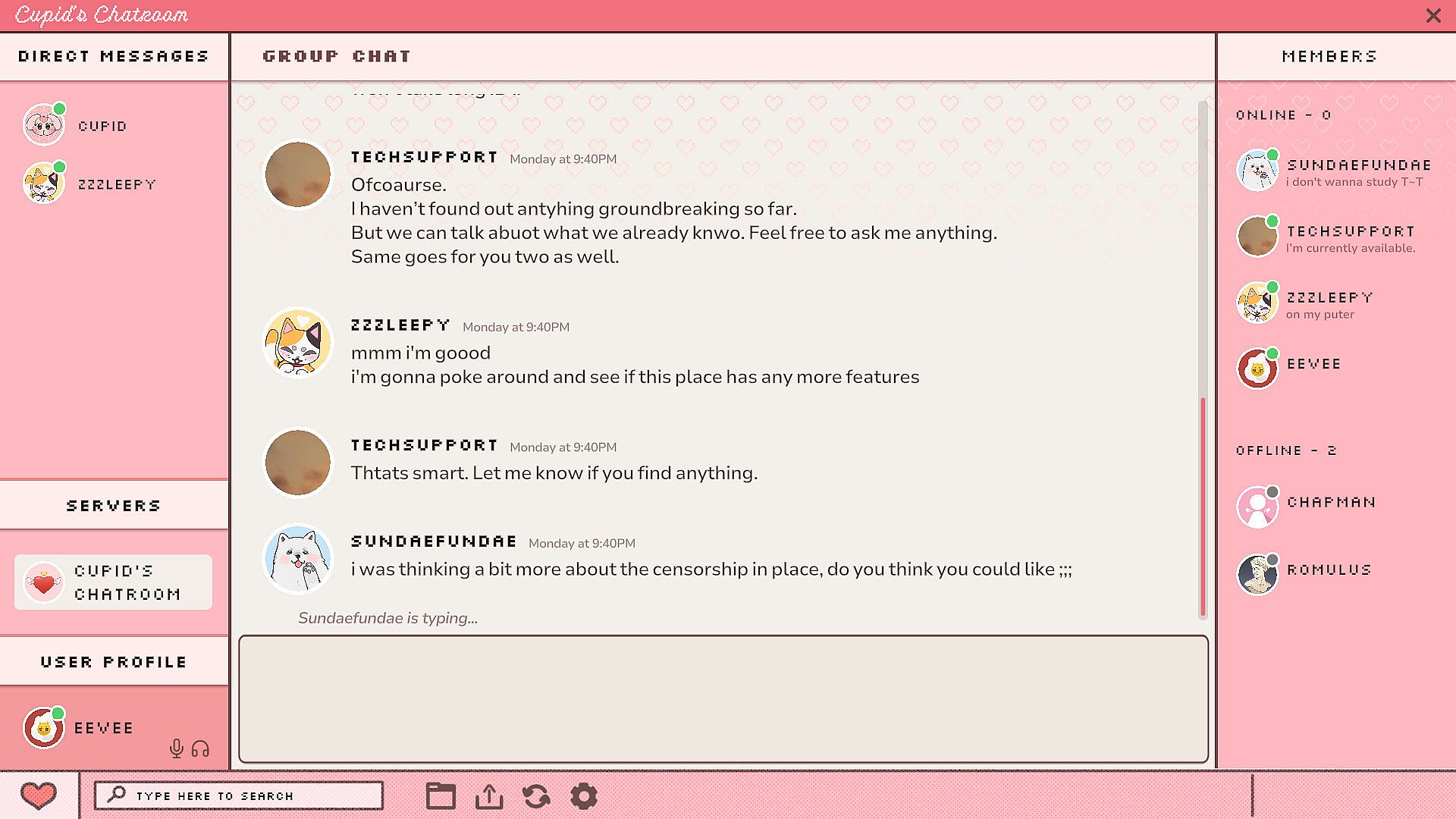Click the heart start button in taskbar
The width and height of the screenshot is (1456, 819).
coord(38,795)
